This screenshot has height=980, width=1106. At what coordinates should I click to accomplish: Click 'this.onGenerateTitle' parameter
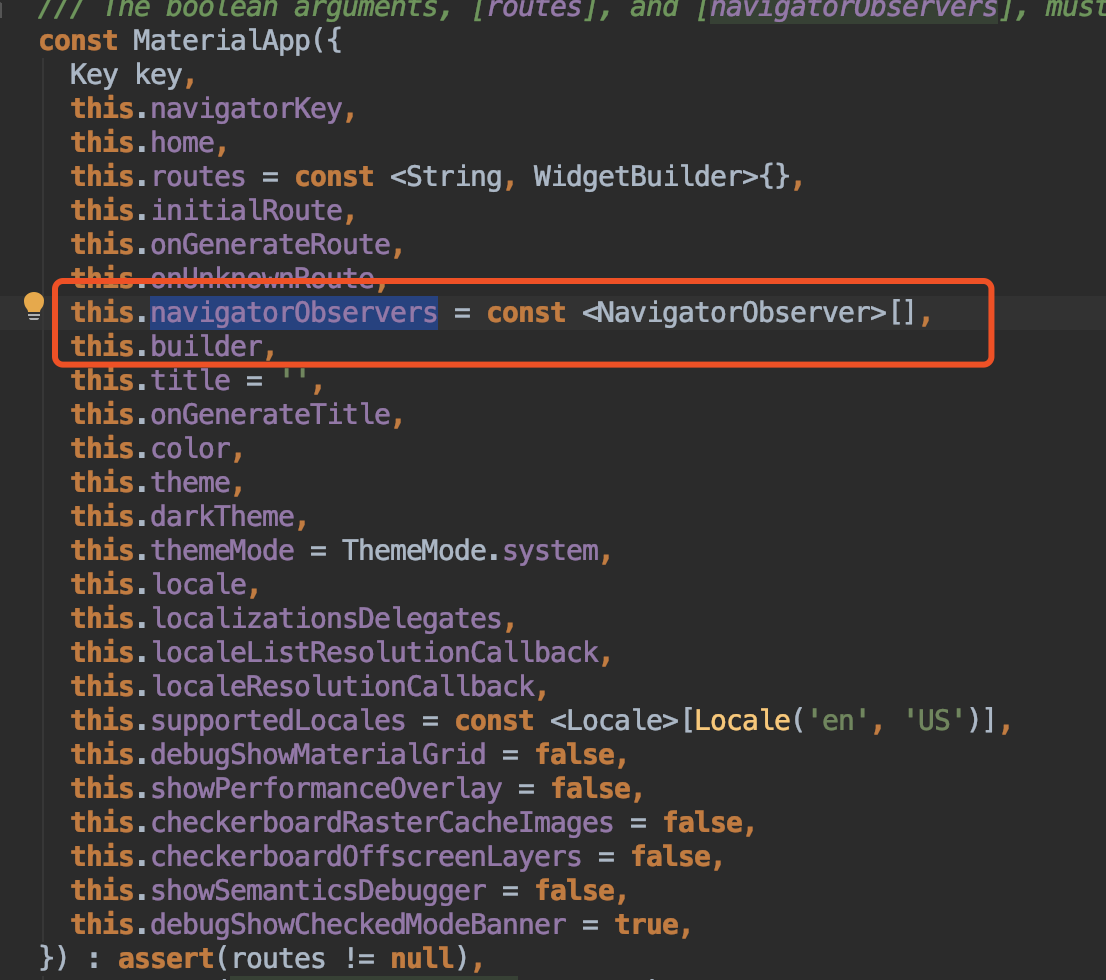(x=236, y=414)
